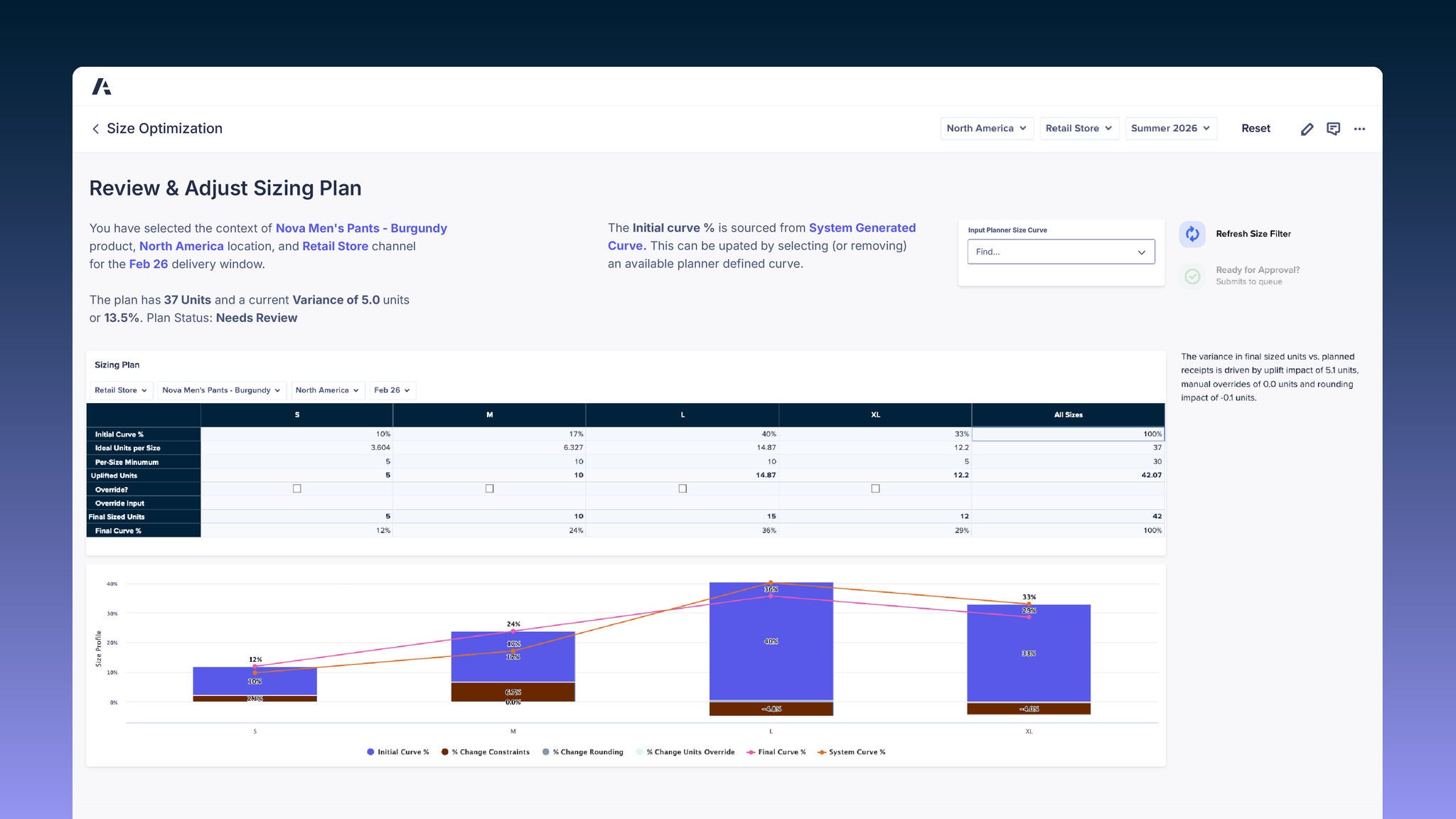Open the three-dot more options menu

click(1359, 129)
